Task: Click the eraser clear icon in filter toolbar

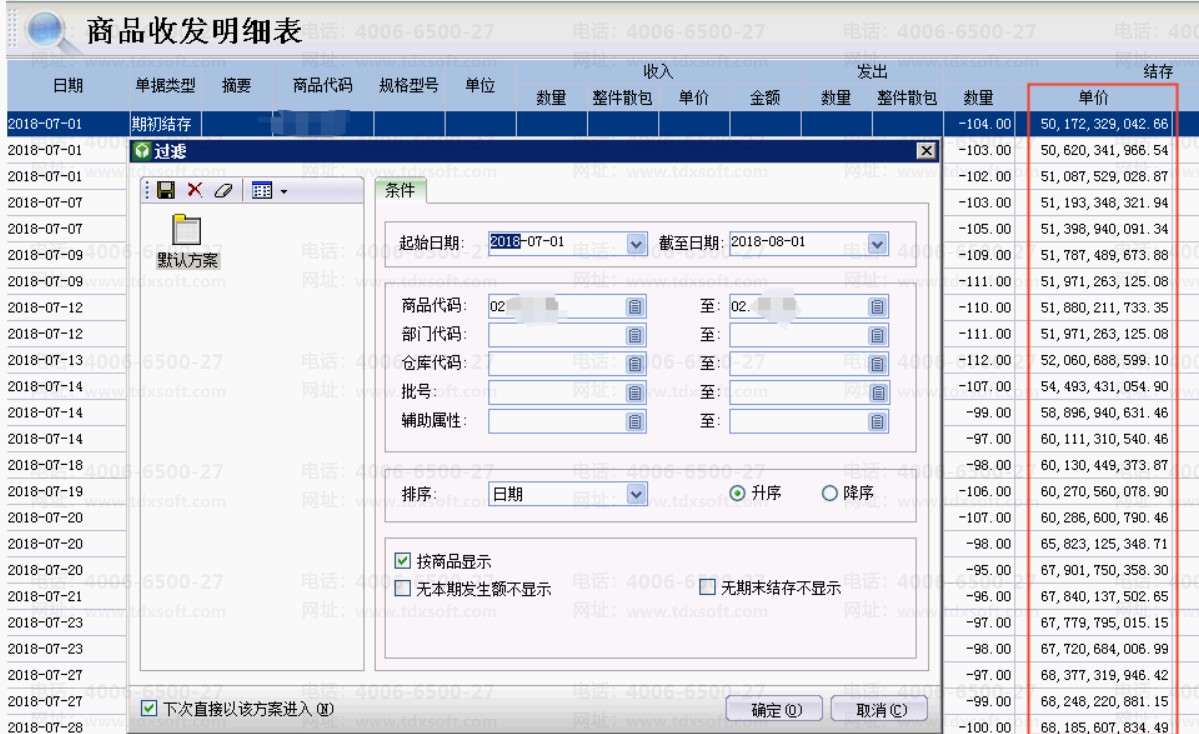Action: coord(223,190)
